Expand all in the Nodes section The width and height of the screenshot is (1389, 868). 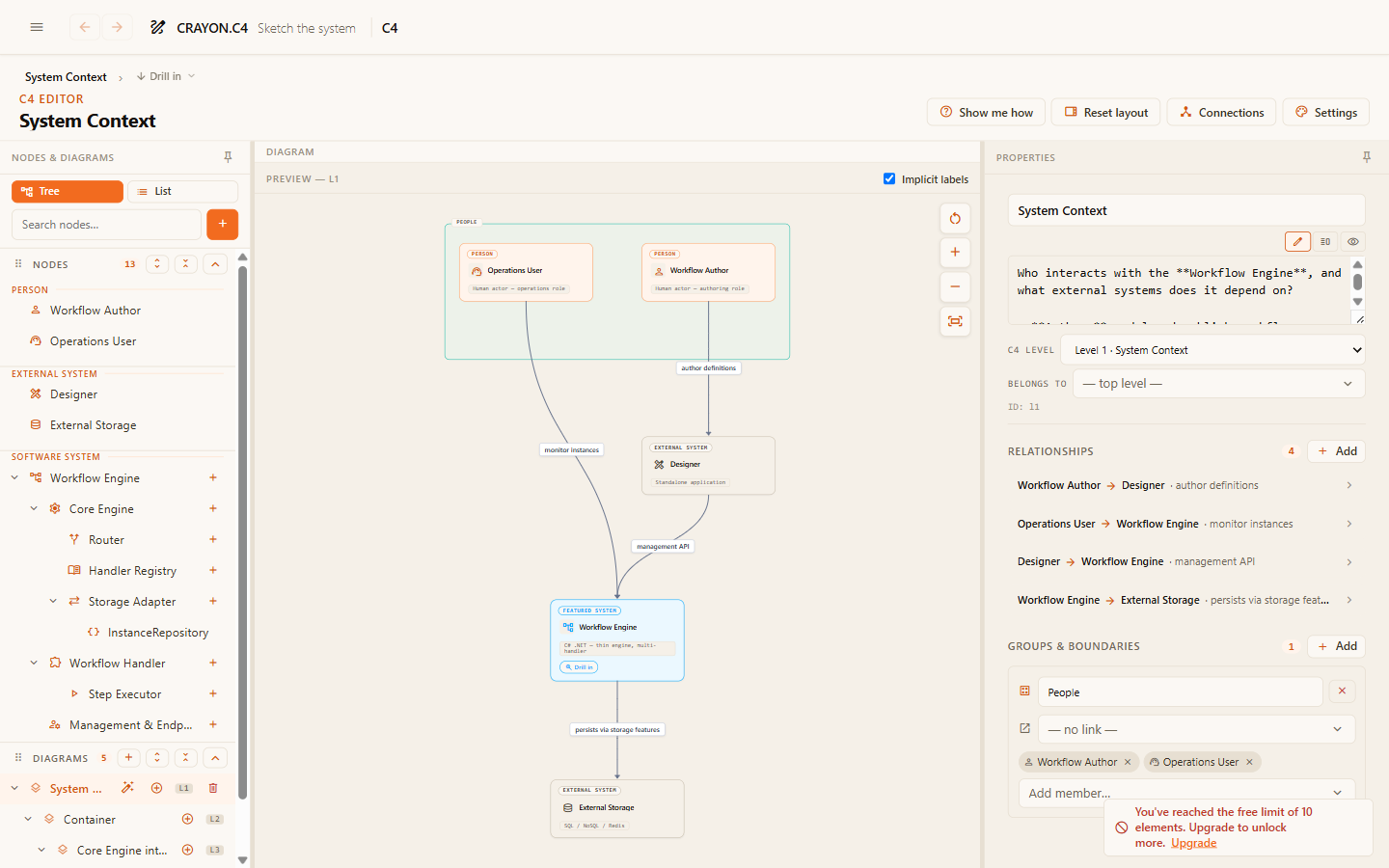[x=157, y=264]
